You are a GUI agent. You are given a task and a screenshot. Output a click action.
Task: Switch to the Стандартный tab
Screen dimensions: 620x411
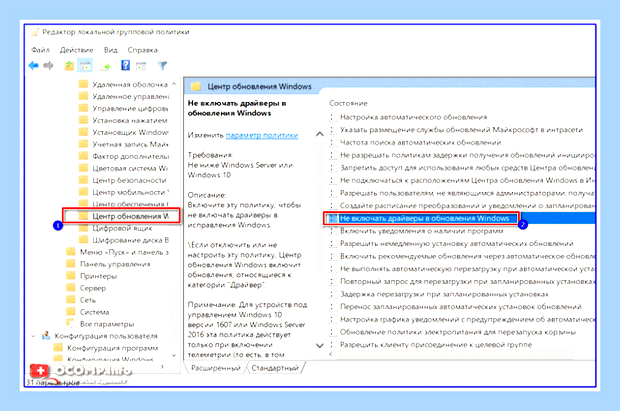click(x=275, y=368)
